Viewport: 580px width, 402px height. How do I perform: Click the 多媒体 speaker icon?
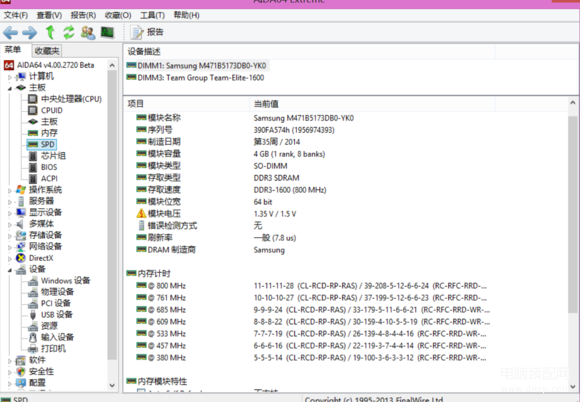[x=21, y=224]
